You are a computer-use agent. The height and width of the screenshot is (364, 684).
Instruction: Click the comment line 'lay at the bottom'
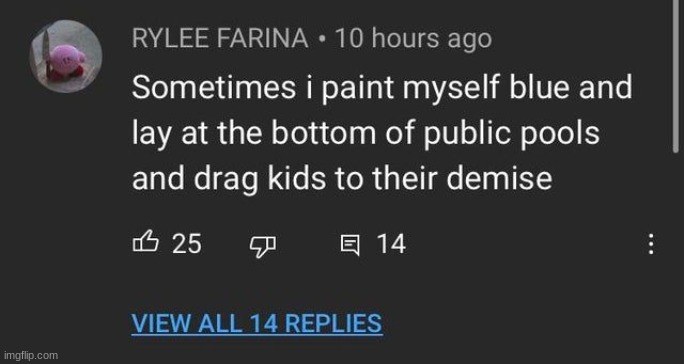click(366, 133)
